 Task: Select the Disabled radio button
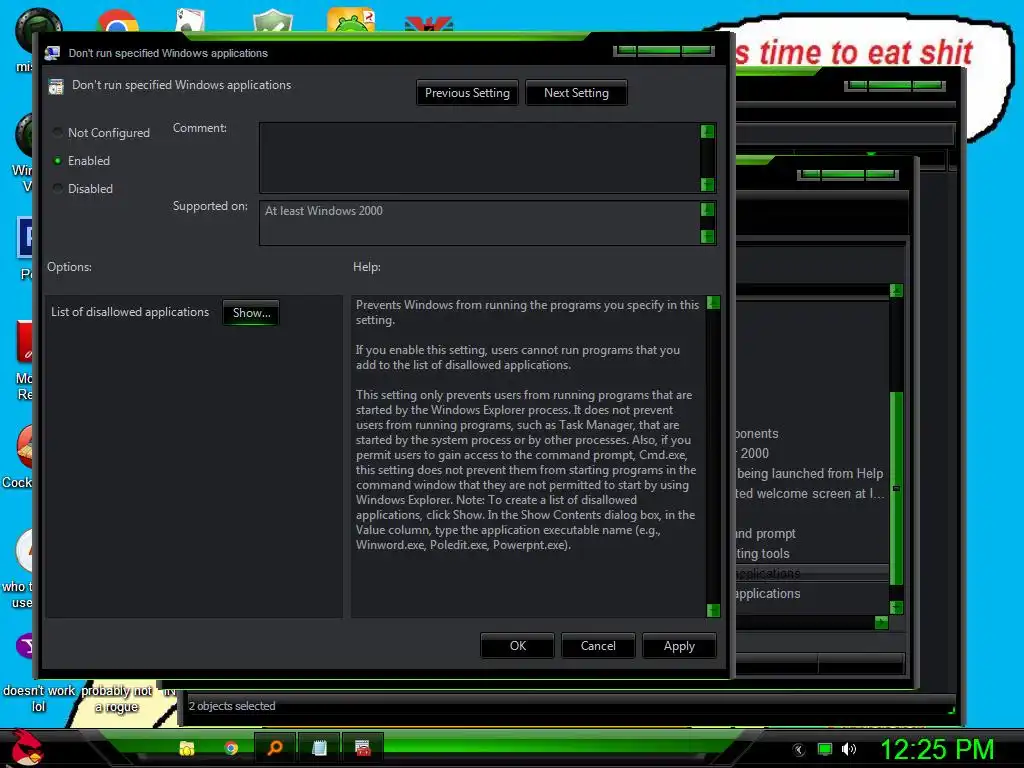point(57,189)
